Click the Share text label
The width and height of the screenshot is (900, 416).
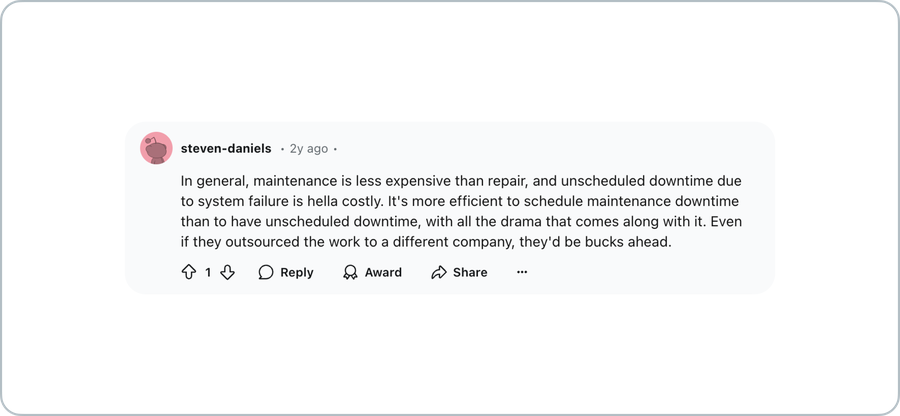470,273
